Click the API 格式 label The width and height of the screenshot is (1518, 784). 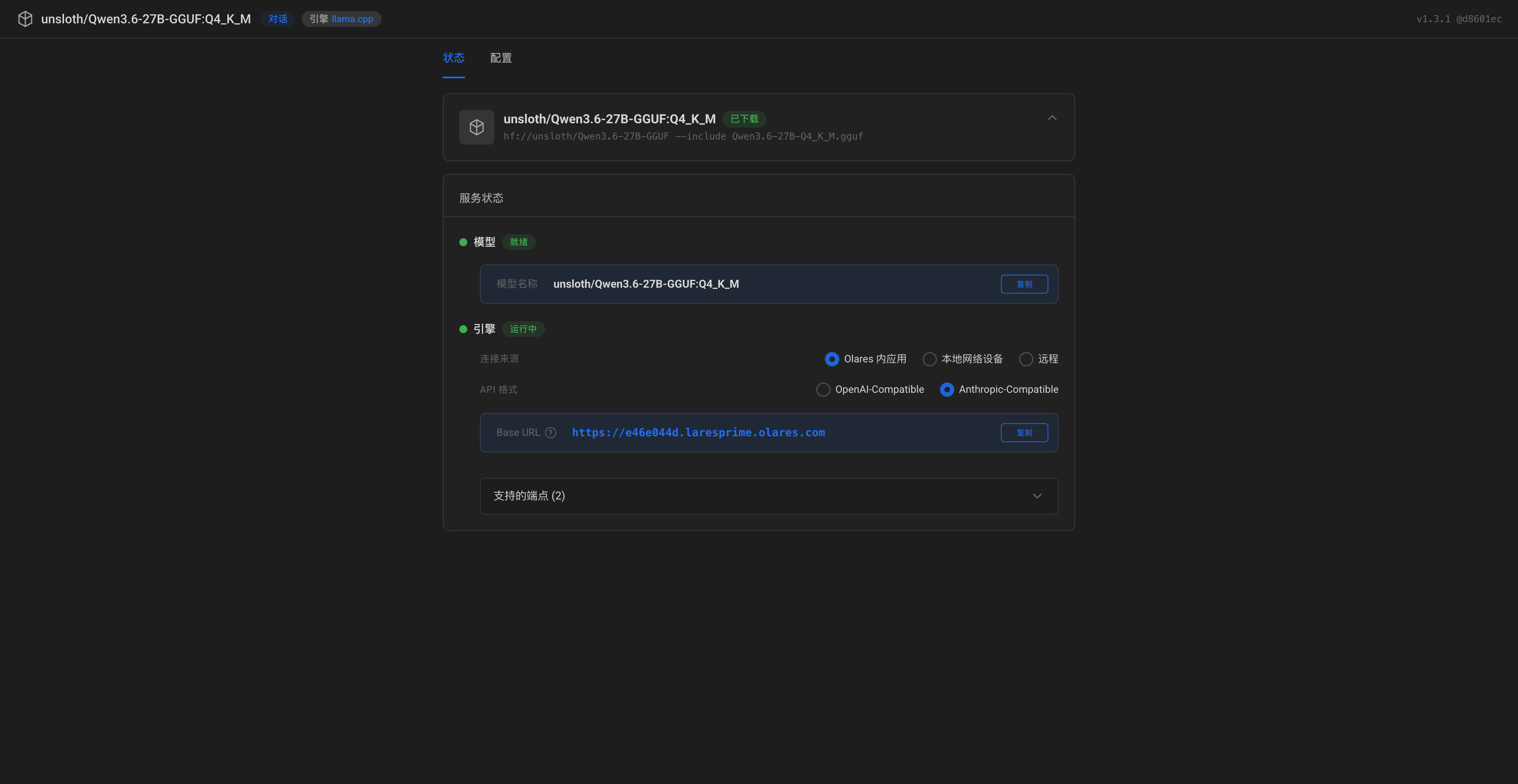pos(498,389)
